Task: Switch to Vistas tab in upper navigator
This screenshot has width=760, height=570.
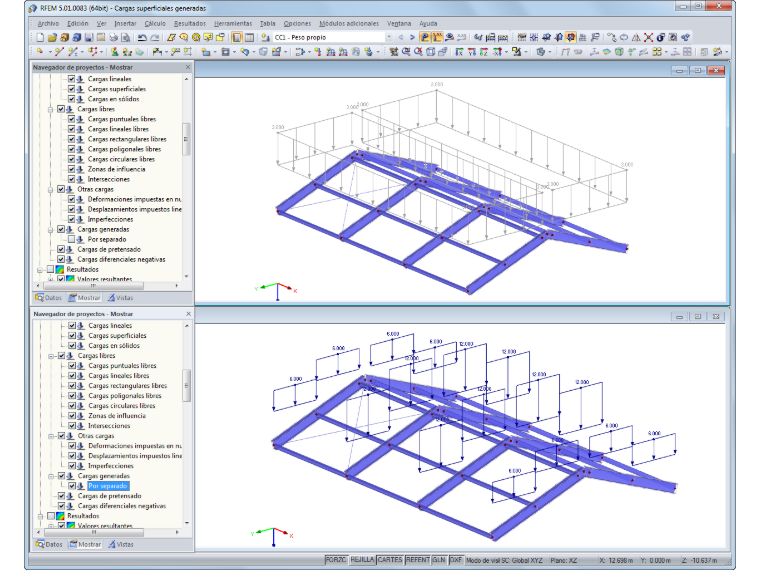Action: (x=120, y=298)
